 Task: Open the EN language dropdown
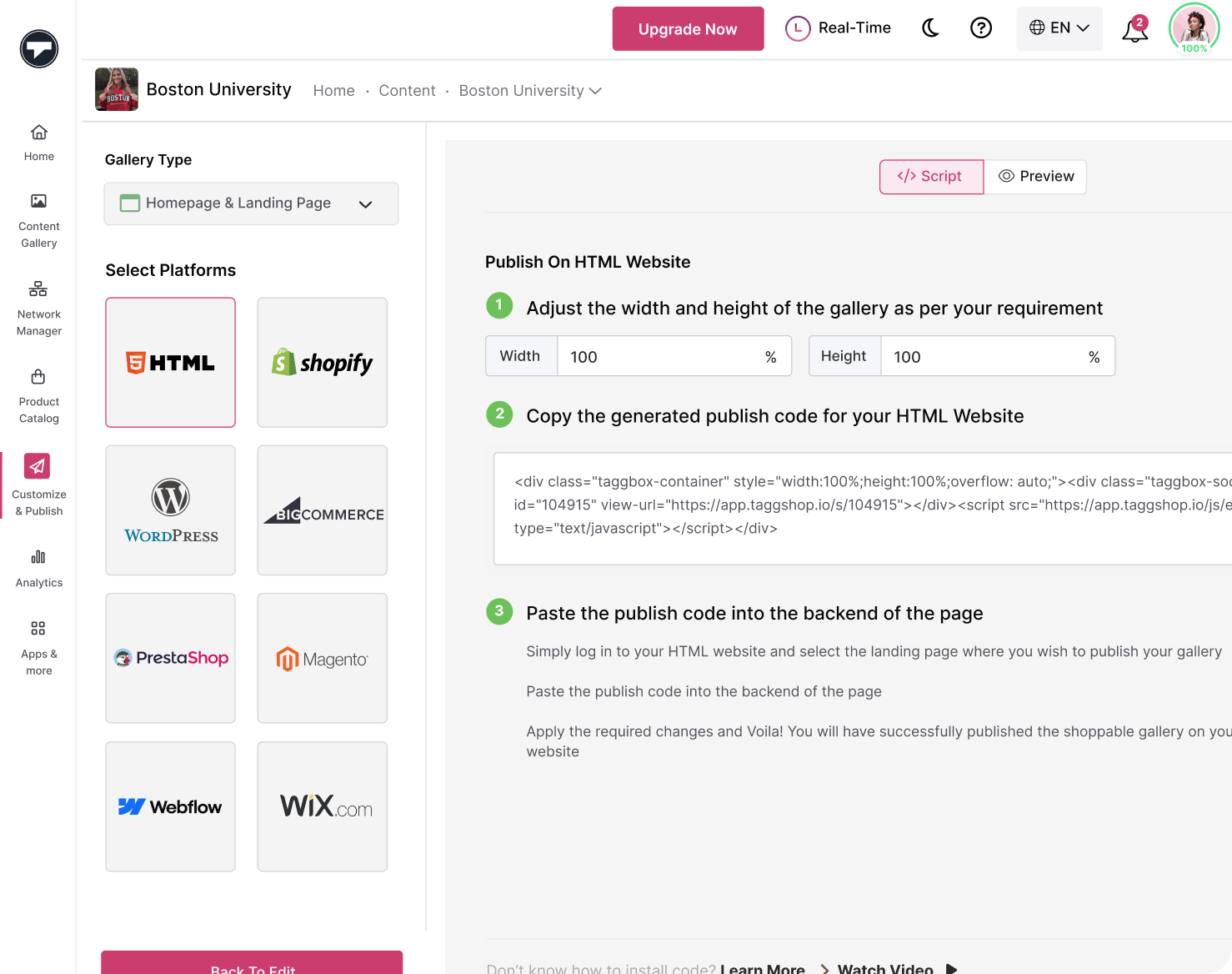[1059, 28]
